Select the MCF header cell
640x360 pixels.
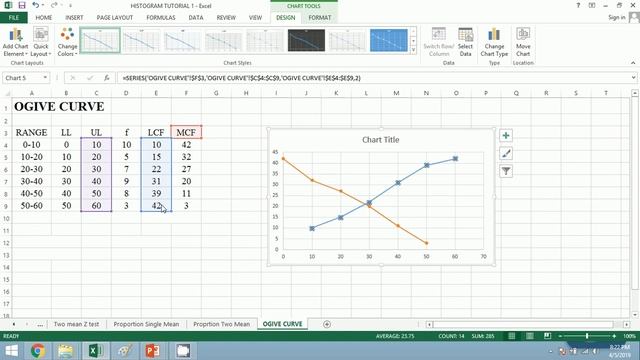pyautogui.click(x=186, y=132)
